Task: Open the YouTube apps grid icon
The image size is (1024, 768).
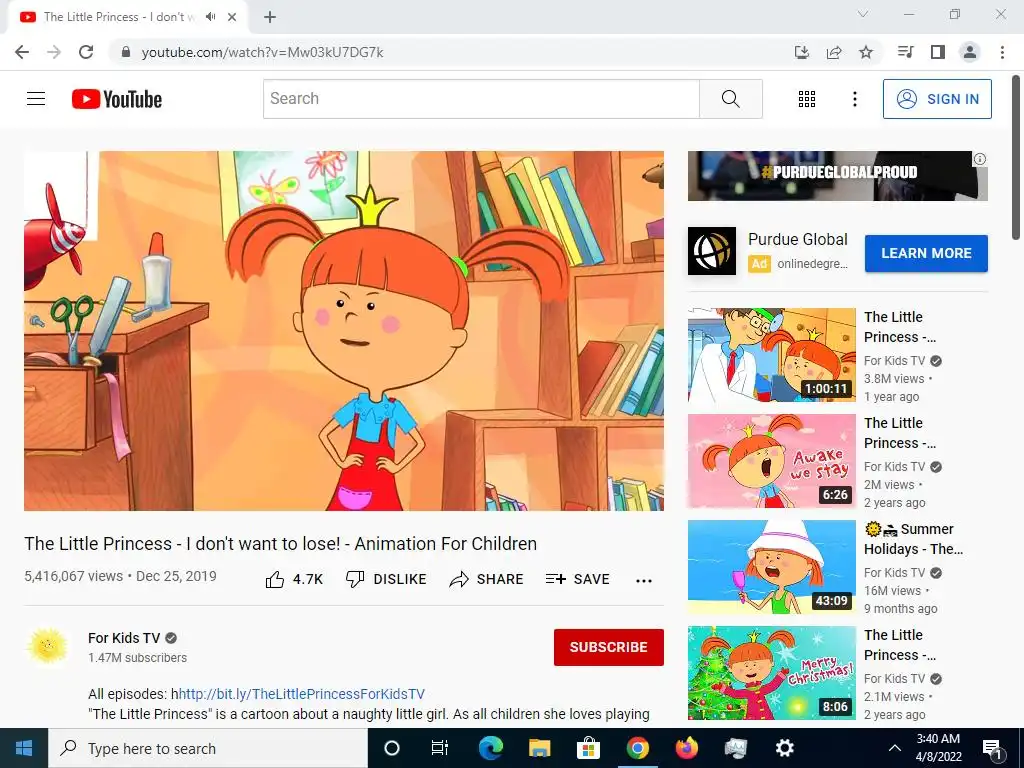Action: tap(807, 99)
